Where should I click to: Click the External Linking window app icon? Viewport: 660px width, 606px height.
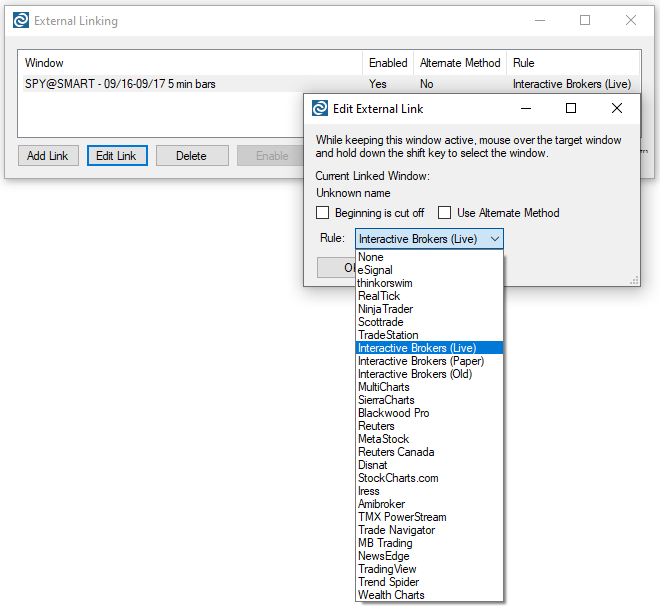[20, 20]
